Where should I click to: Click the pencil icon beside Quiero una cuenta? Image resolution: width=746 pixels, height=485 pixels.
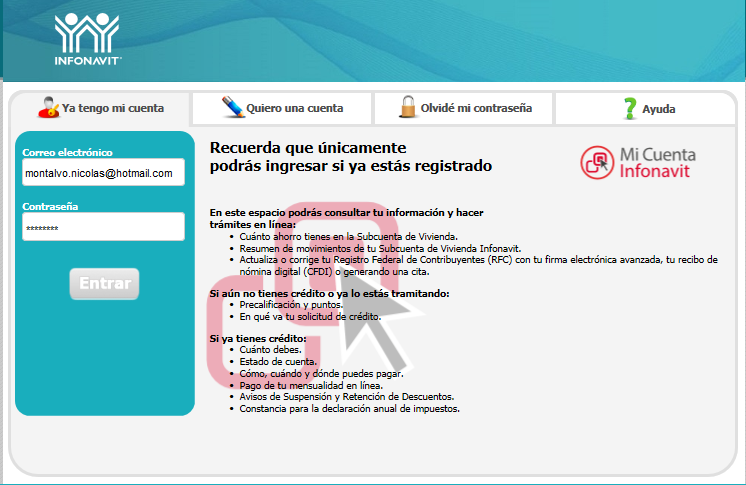pyautogui.click(x=232, y=107)
